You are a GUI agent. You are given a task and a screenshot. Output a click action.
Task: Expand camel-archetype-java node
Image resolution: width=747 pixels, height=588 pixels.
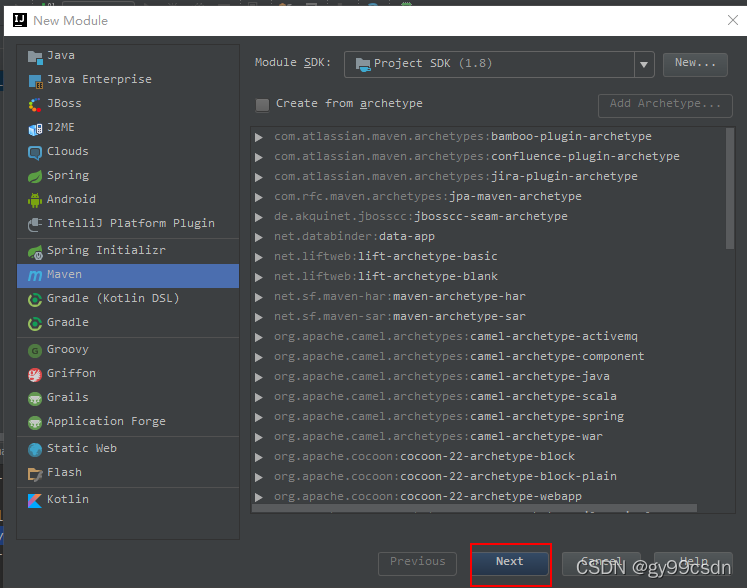tap(259, 377)
